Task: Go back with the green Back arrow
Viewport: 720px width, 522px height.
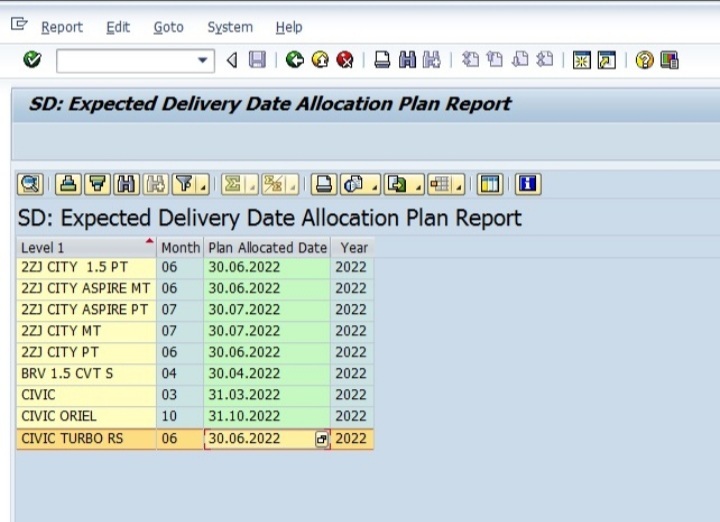Action: click(x=294, y=60)
